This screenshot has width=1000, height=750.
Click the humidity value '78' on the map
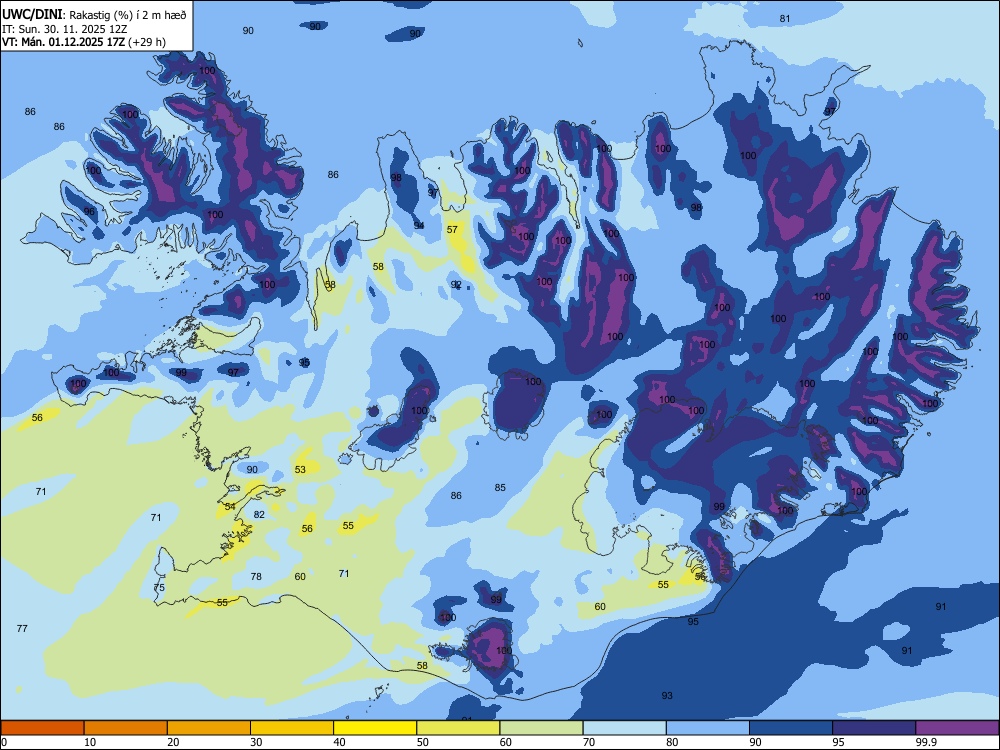(256, 577)
